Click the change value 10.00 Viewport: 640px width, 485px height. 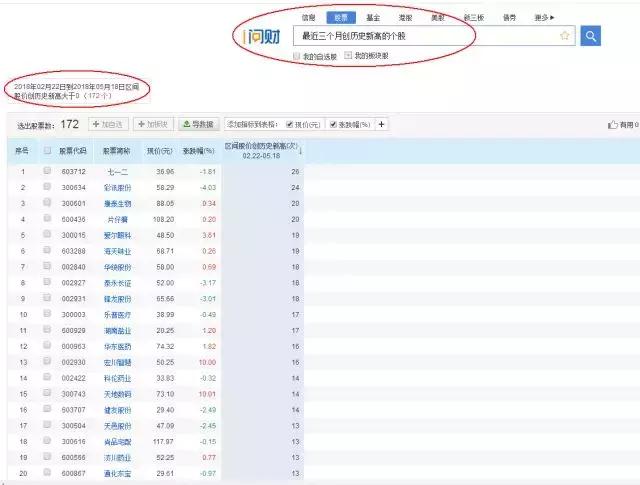pyautogui.click(x=207, y=363)
